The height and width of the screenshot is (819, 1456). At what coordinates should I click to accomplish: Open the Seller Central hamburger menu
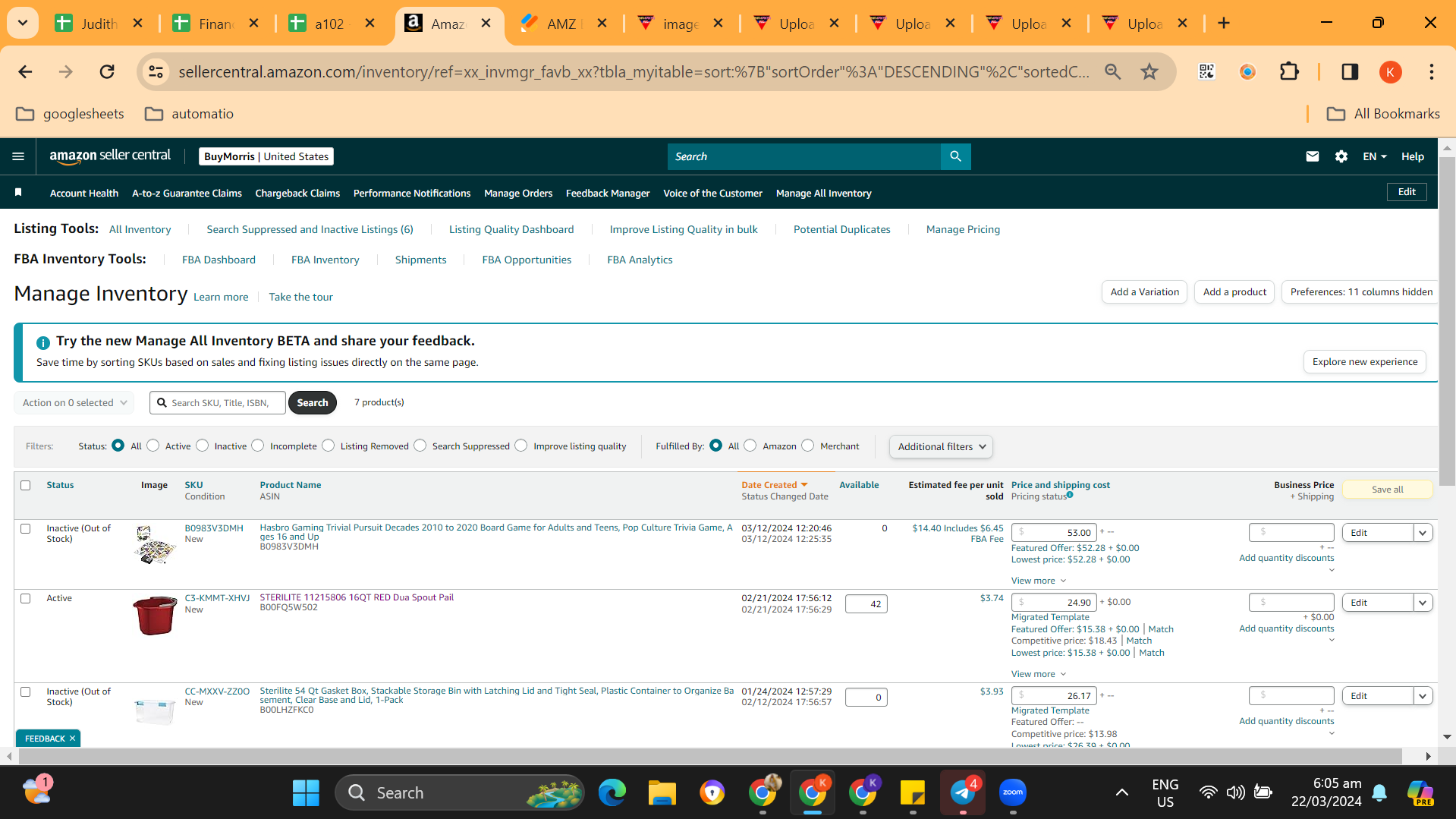click(x=18, y=156)
